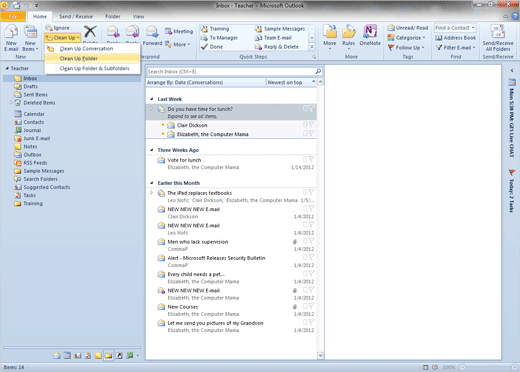The width and height of the screenshot is (520, 372).
Task: Open the Filter E-mail dropdown
Action: click(x=456, y=48)
